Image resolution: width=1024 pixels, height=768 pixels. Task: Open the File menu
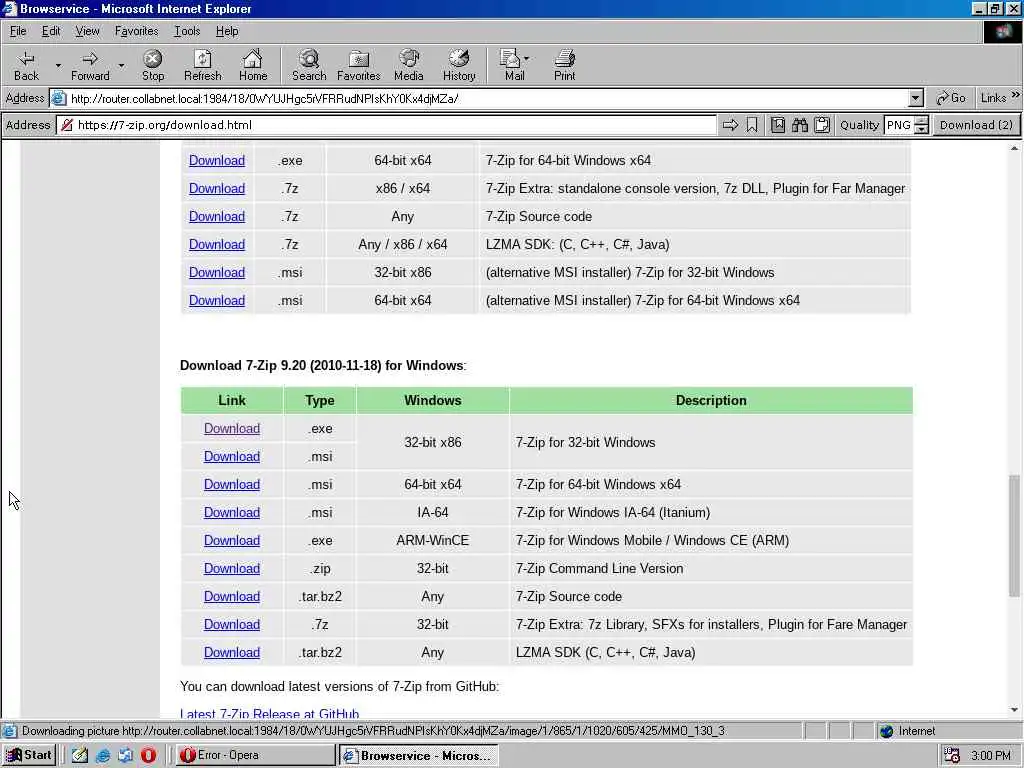pyautogui.click(x=18, y=31)
